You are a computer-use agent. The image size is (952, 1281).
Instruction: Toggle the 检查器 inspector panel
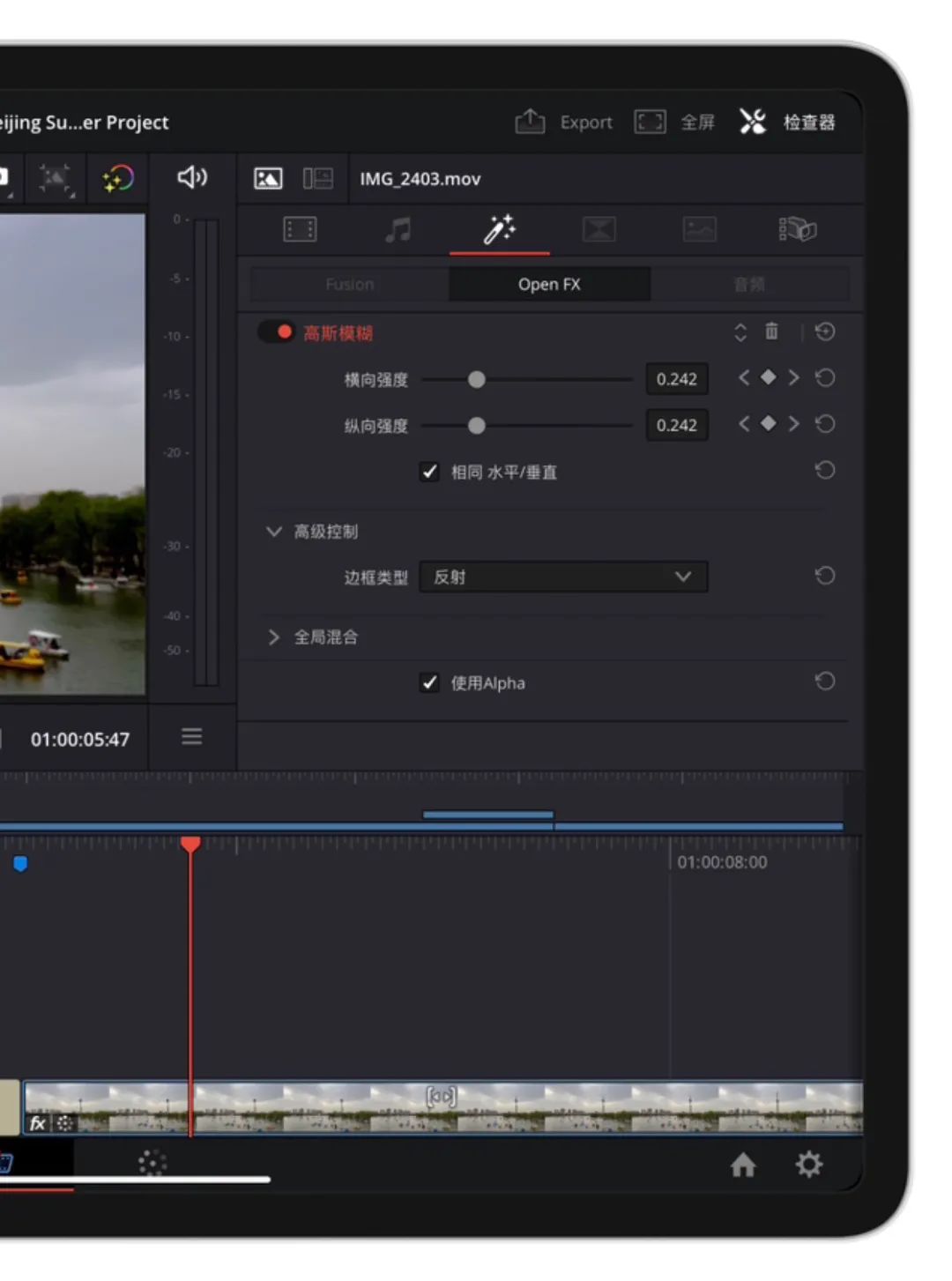(786, 122)
